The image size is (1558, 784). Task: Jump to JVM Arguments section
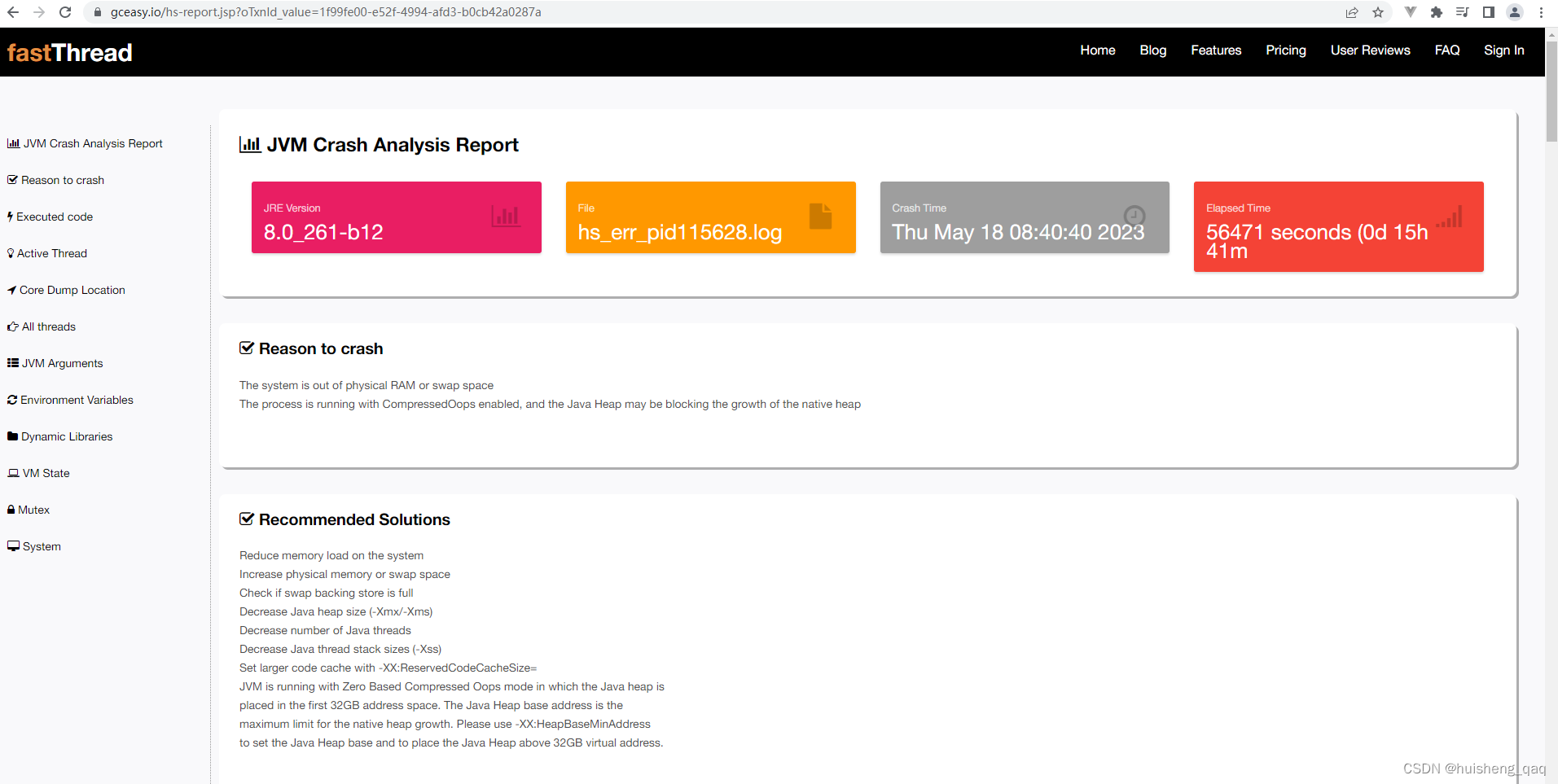pyautogui.click(x=55, y=363)
